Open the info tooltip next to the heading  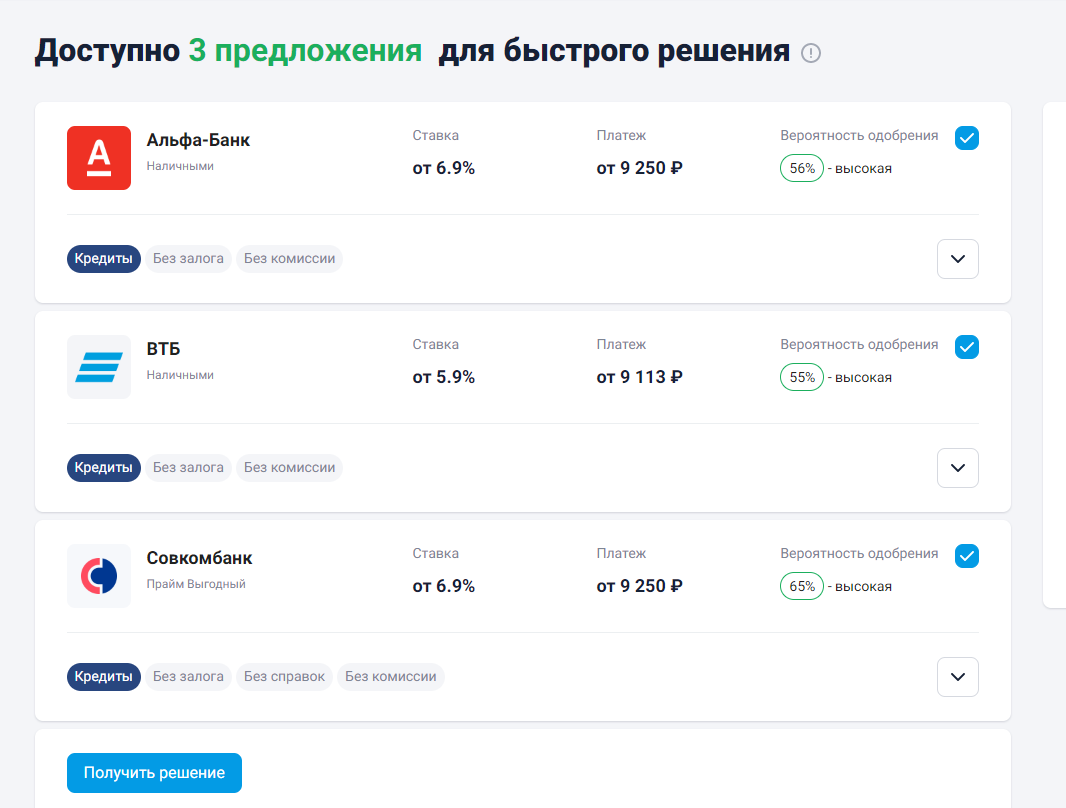click(811, 53)
